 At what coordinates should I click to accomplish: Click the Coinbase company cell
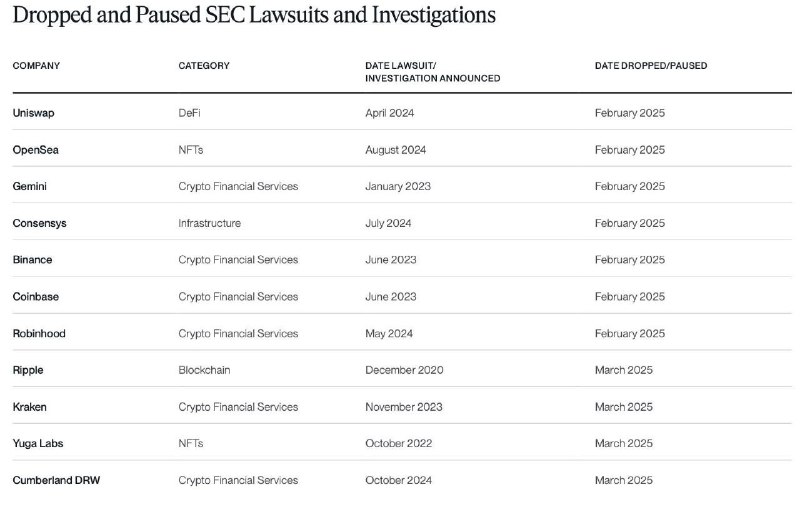point(36,297)
